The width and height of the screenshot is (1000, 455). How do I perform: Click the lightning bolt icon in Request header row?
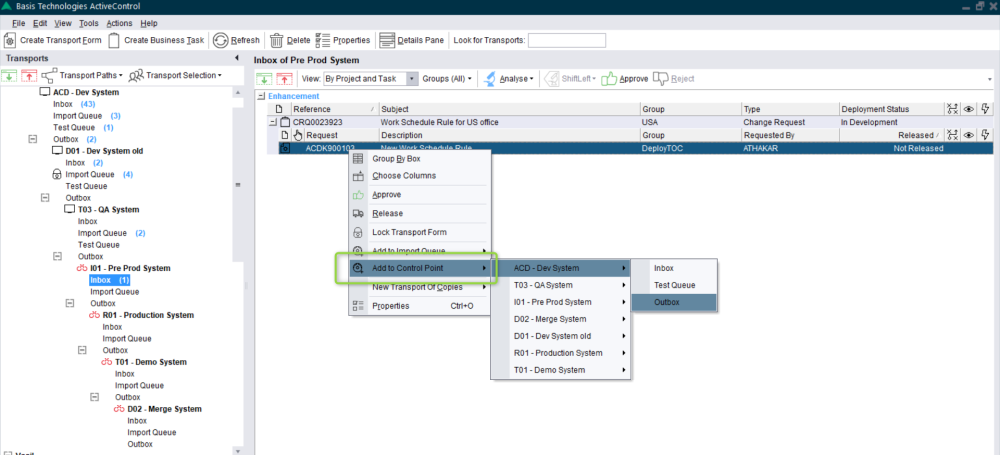tap(985, 135)
